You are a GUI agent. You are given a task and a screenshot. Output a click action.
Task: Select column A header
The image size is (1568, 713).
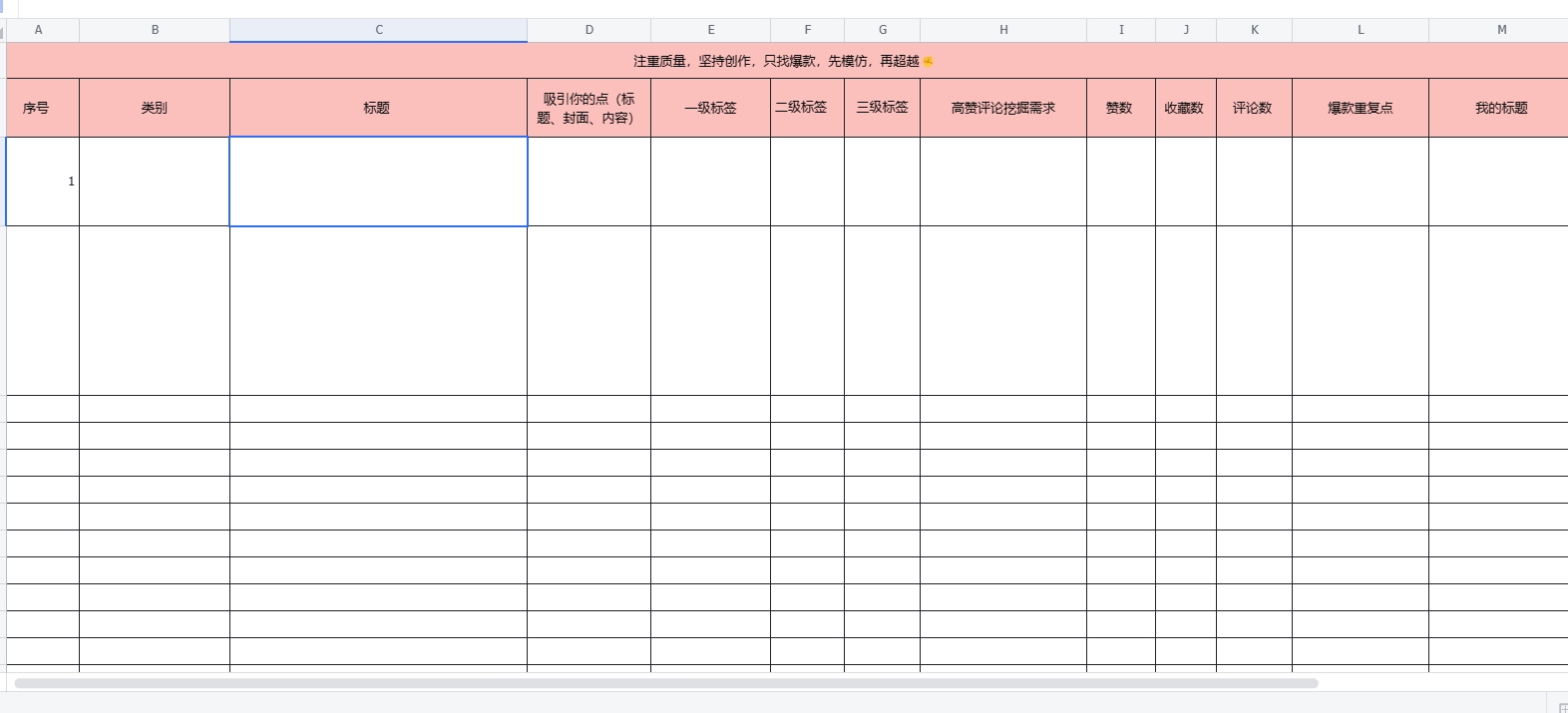click(x=39, y=30)
